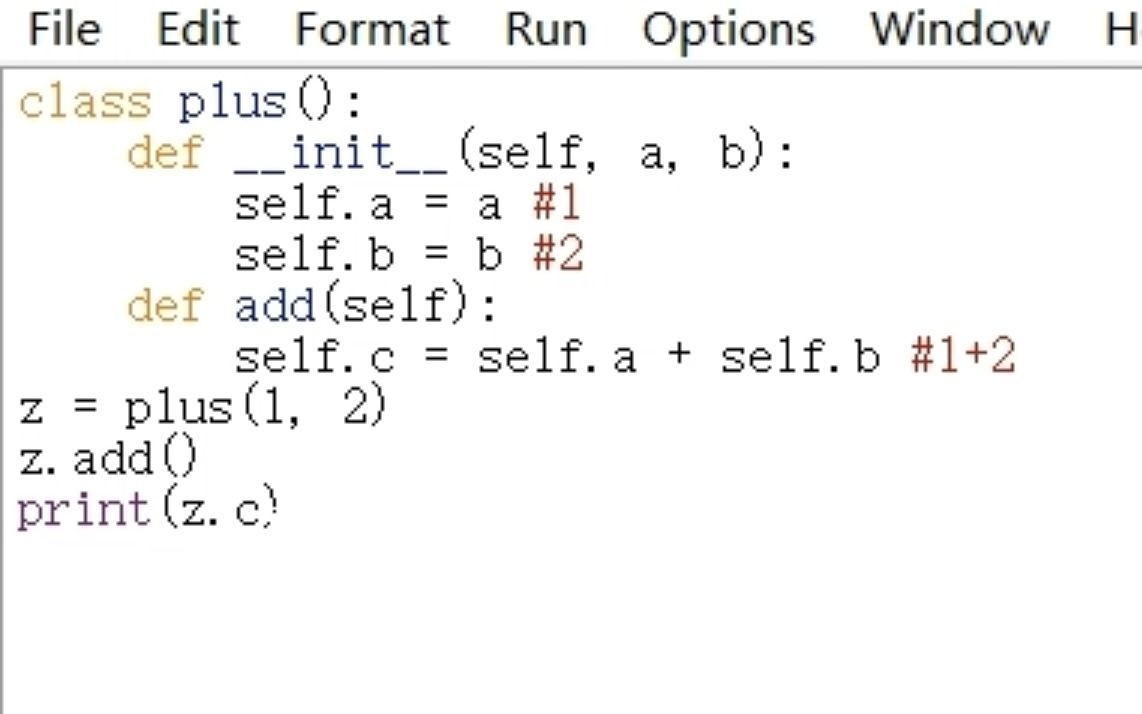Click the #1+2 comment

click(x=963, y=356)
